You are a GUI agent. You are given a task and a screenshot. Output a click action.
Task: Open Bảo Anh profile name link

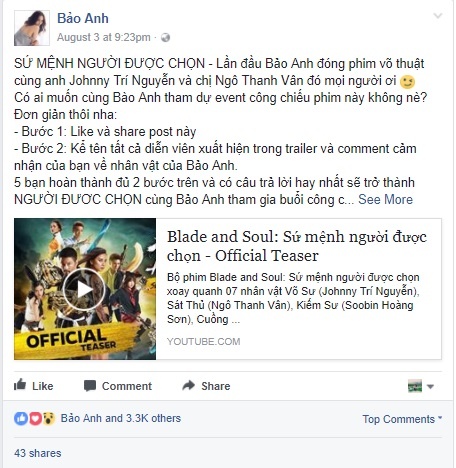pos(83,18)
